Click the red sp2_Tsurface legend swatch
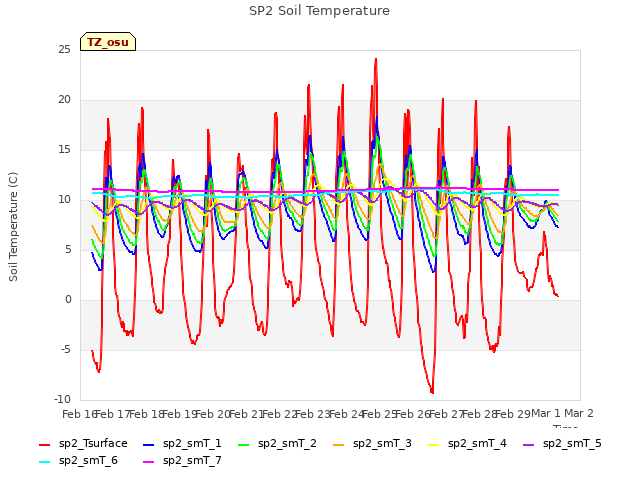The image size is (640, 480). tap(44, 444)
